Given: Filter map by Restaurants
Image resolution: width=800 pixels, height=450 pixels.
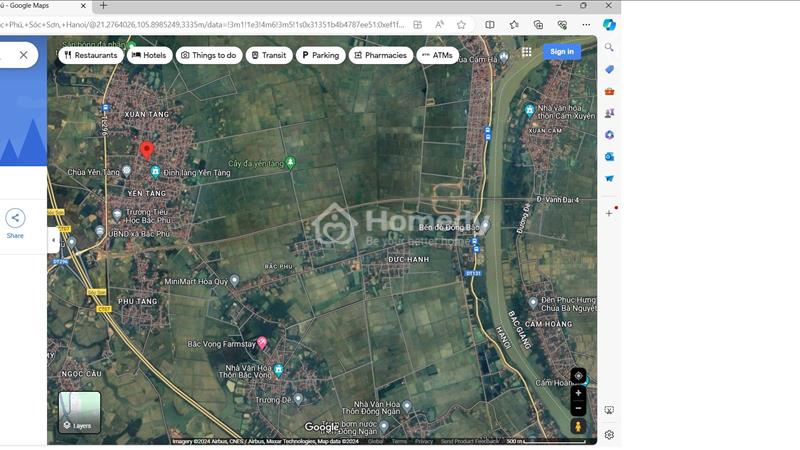Looking at the screenshot, I should (91, 55).
